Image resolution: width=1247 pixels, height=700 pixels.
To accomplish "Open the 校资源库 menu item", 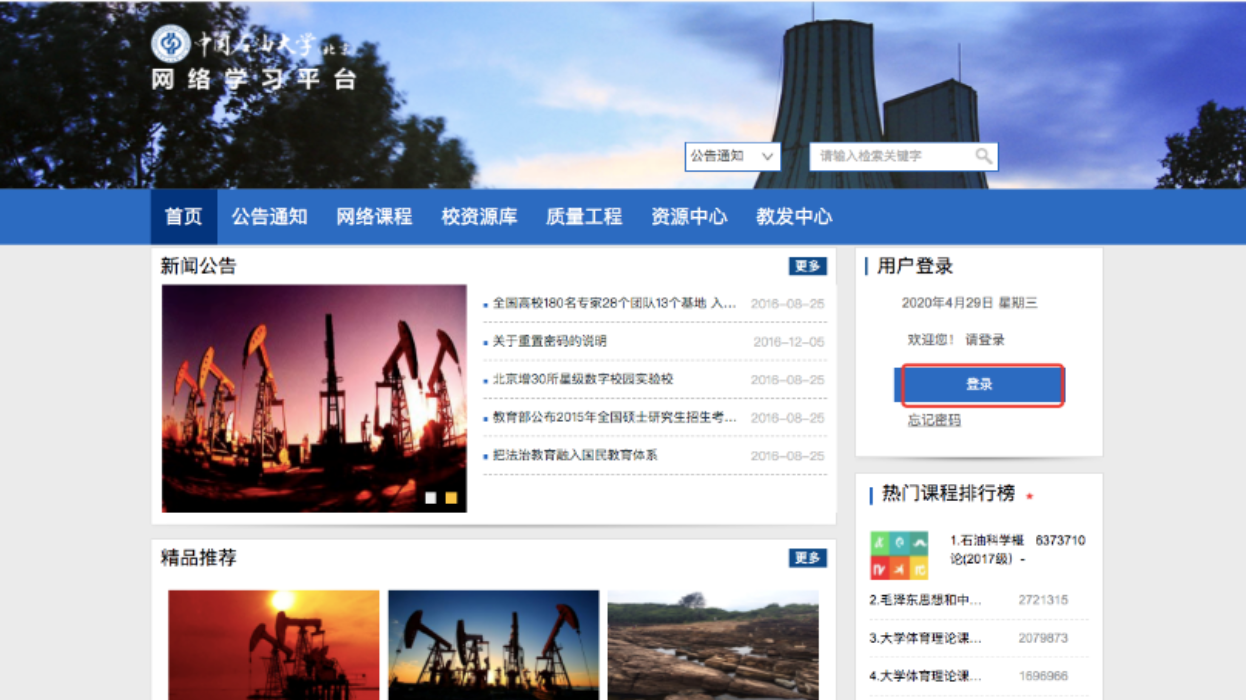I will point(479,217).
